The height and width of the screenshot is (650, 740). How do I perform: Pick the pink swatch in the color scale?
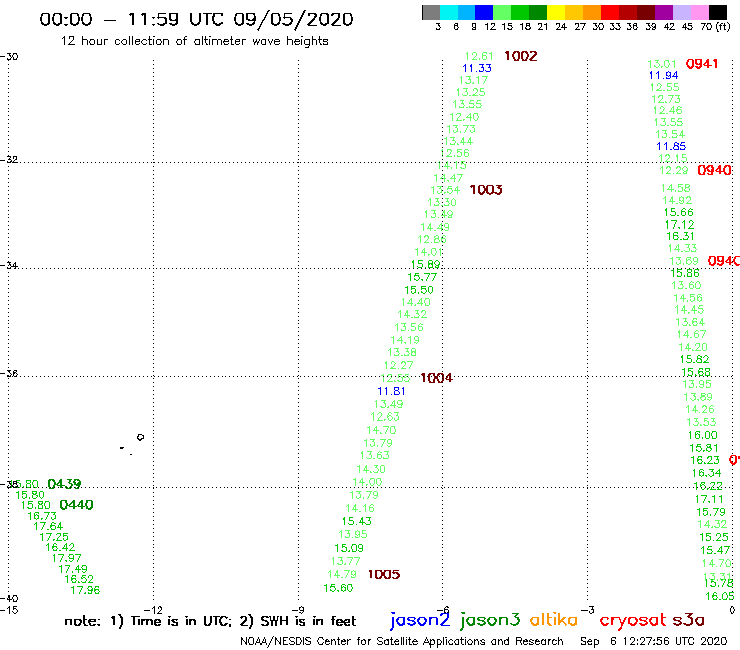click(x=699, y=13)
